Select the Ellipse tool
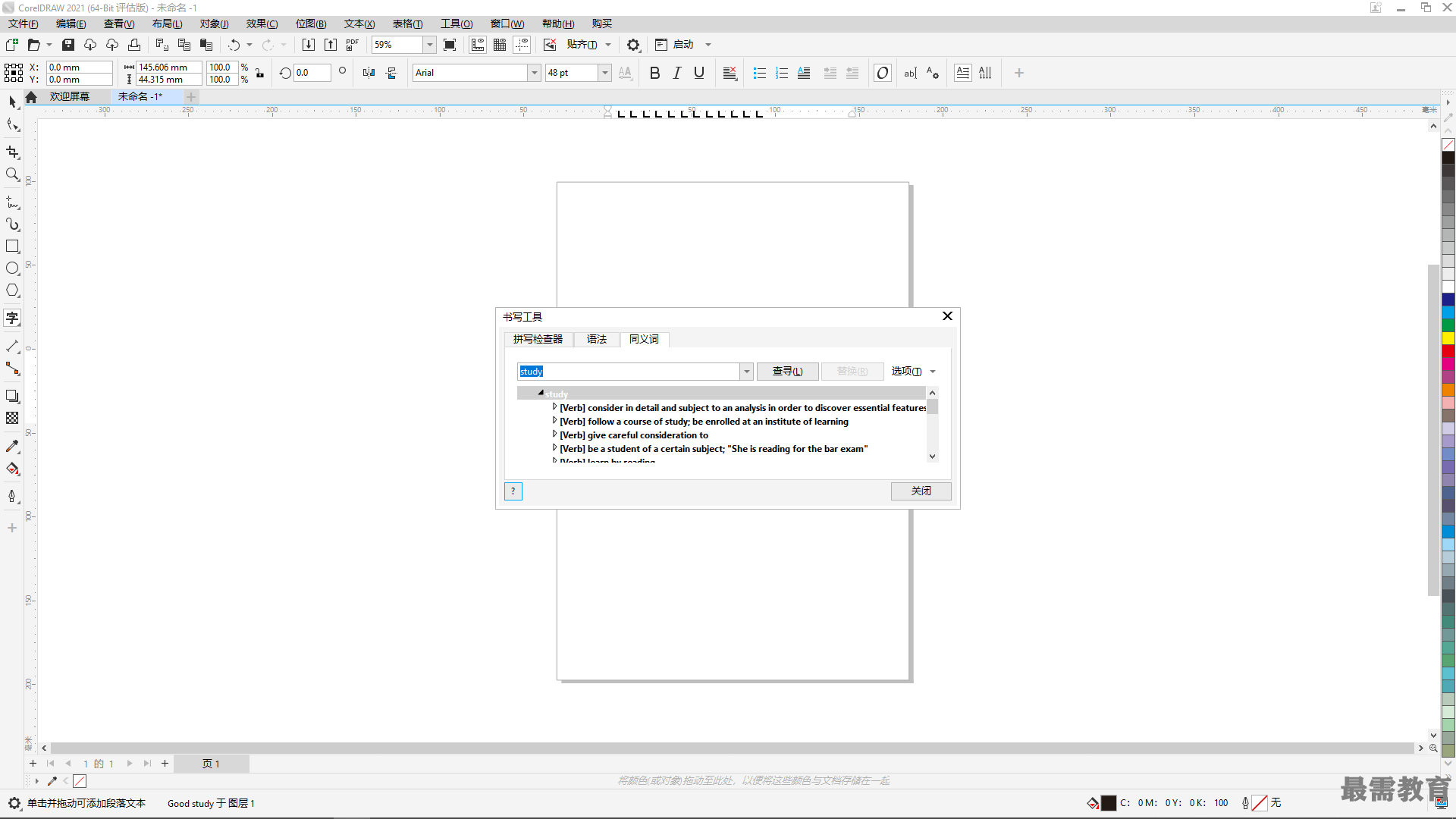The height and width of the screenshot is (819, 1456). 12,268
